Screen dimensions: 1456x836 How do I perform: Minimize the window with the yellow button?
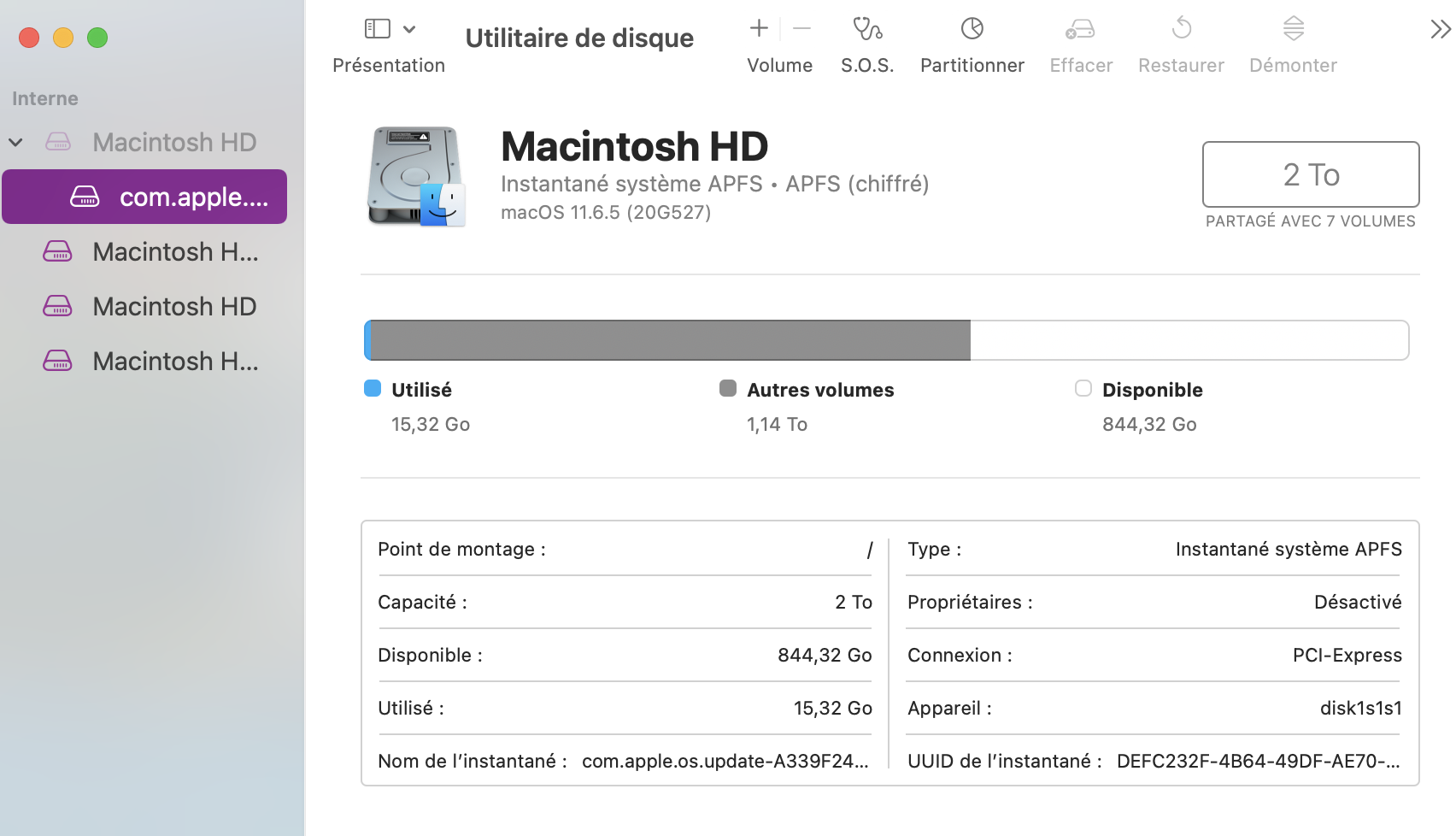coord(63,38)
